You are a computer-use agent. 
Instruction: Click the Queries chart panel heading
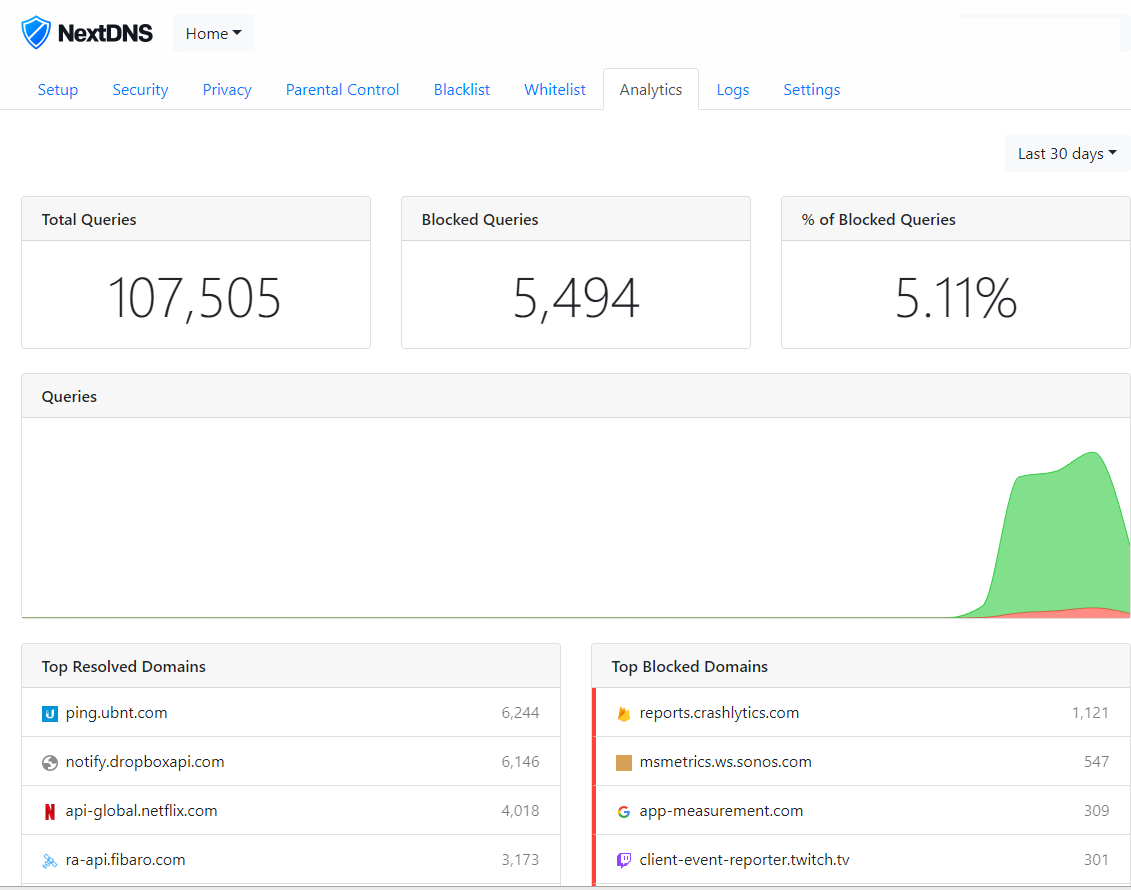69,396
